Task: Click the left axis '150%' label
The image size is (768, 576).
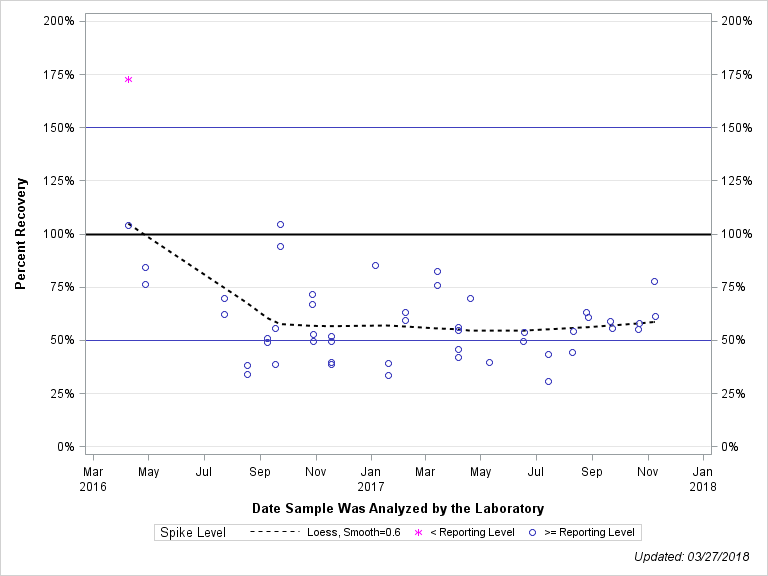Action: tap(59, 128)
